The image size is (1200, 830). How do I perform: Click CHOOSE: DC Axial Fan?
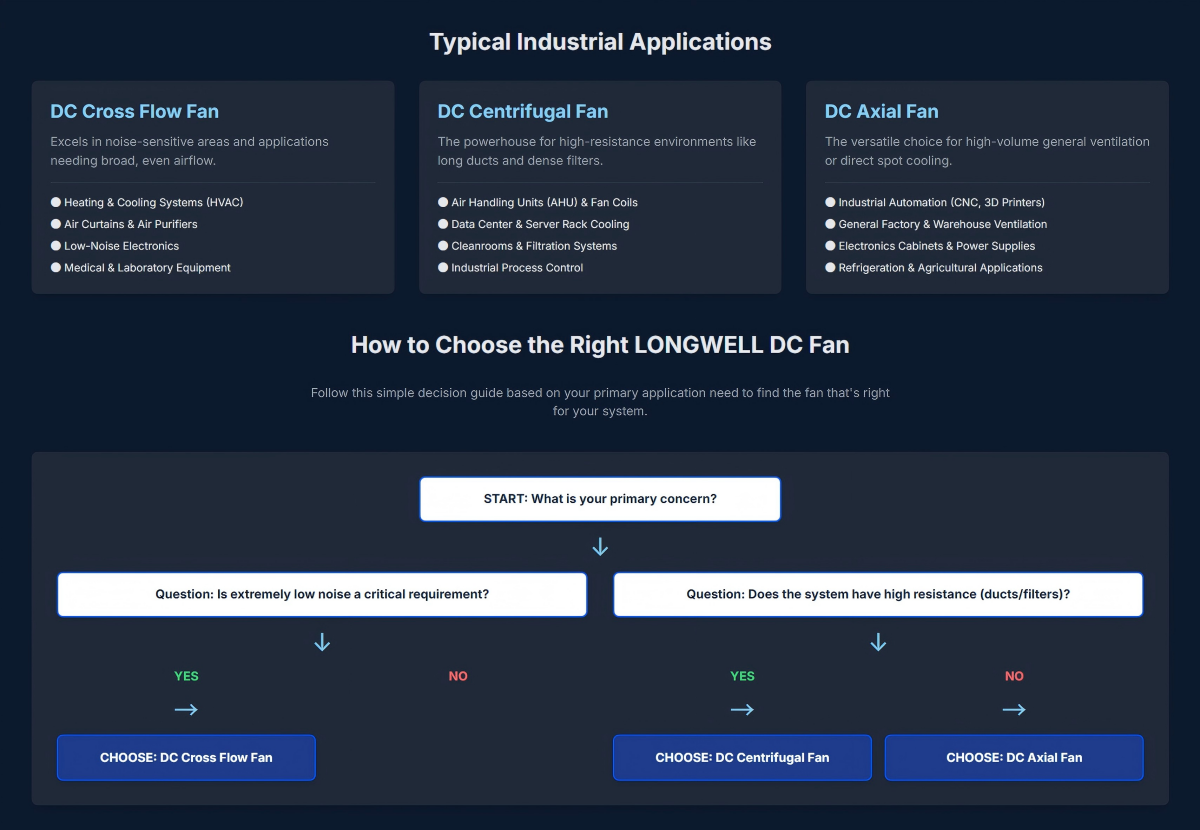click(1014, 757)
